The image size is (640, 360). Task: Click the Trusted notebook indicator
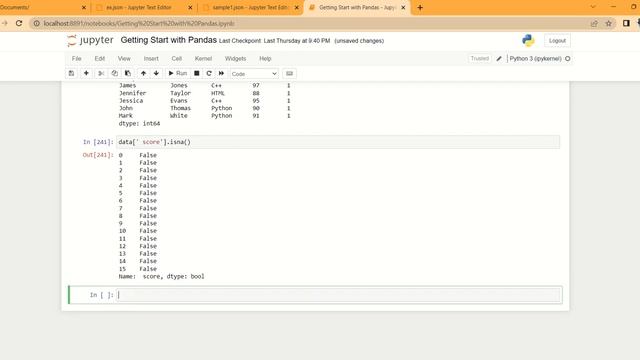pyautogui.click(x=480, y=59)
